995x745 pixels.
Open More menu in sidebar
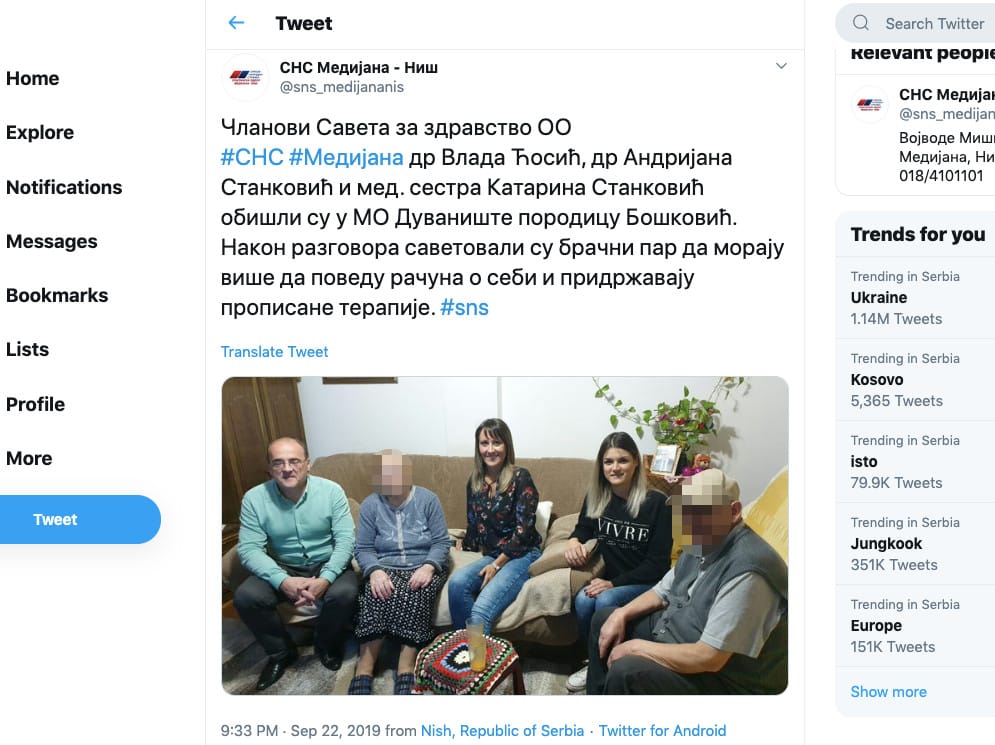[x=29, y=458]
